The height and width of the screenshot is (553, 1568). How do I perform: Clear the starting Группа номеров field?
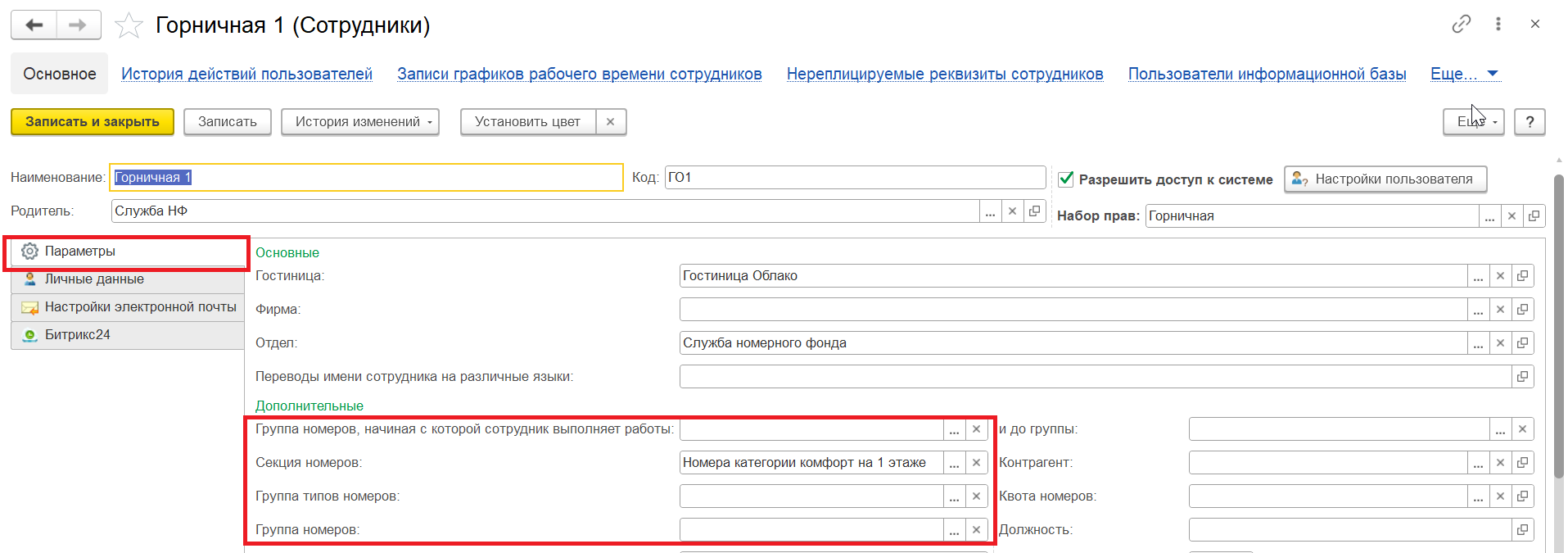click(976, 429)
